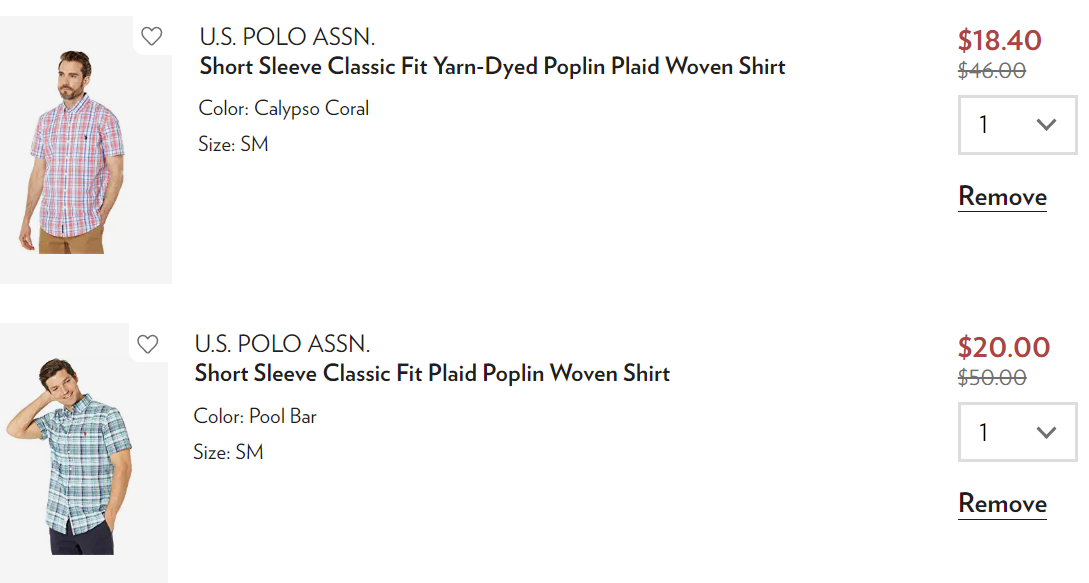This screenshot has width=1089, height=583.
Task: Click the $20.00 sale price
Action: point(1003,348)
